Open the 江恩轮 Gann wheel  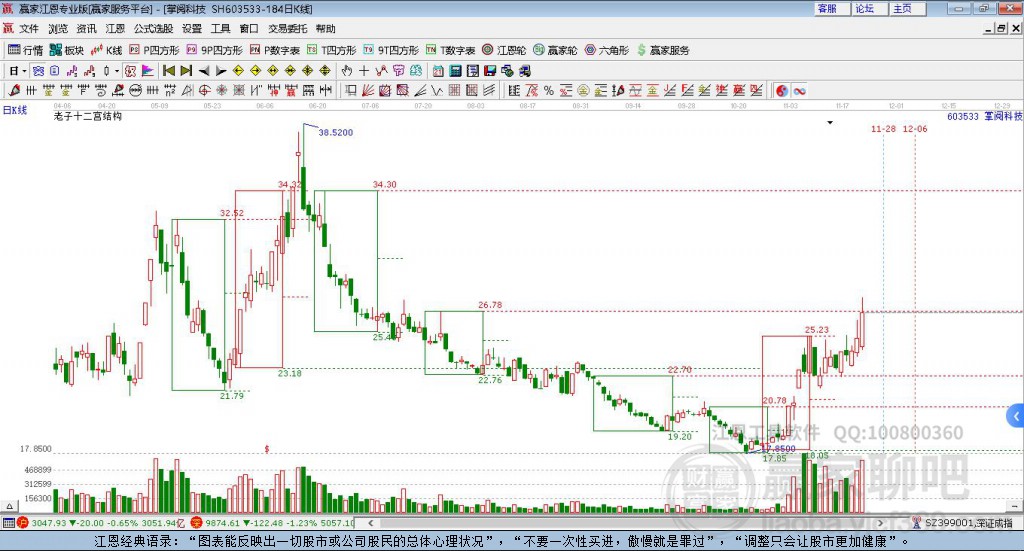[x=504, y=50]
